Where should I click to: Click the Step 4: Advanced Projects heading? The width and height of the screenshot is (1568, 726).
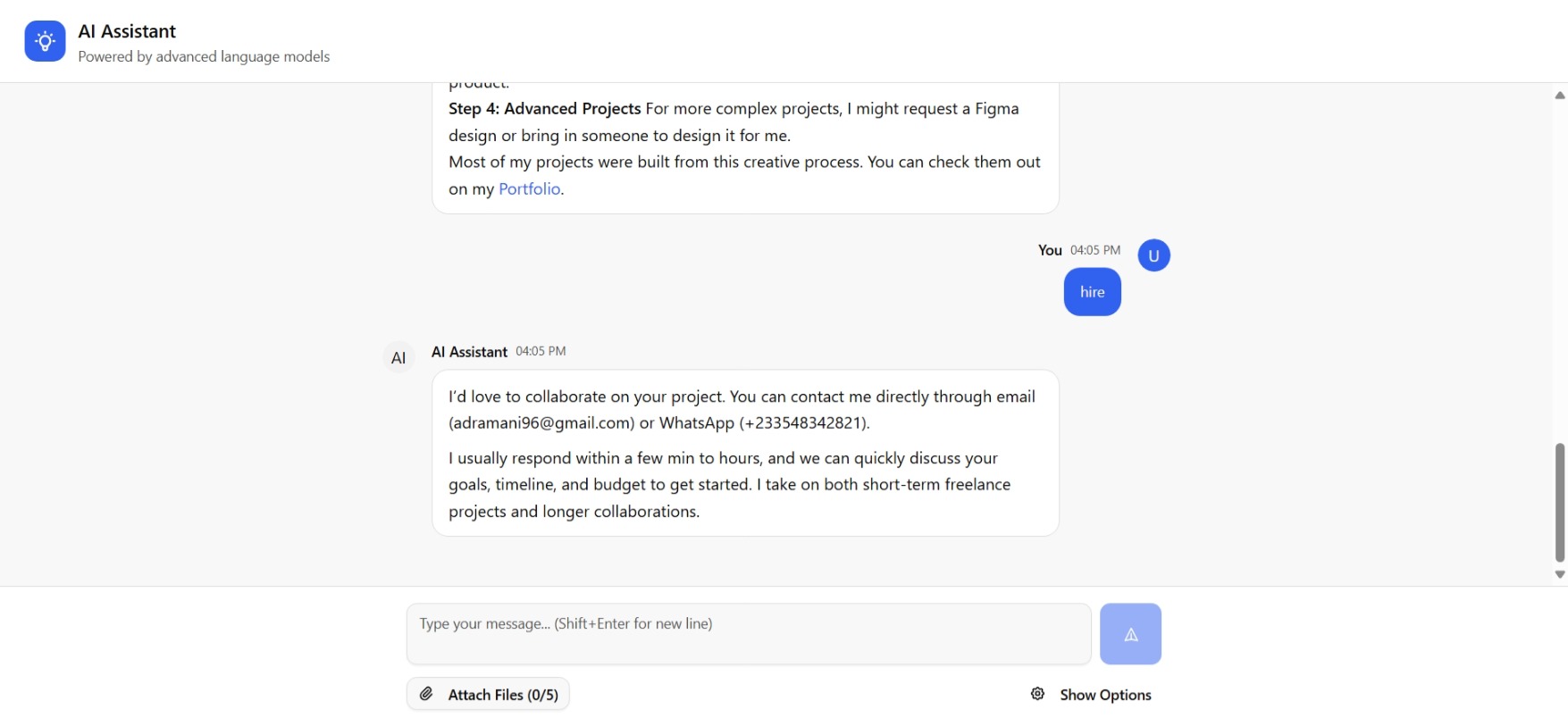[544, 108]
